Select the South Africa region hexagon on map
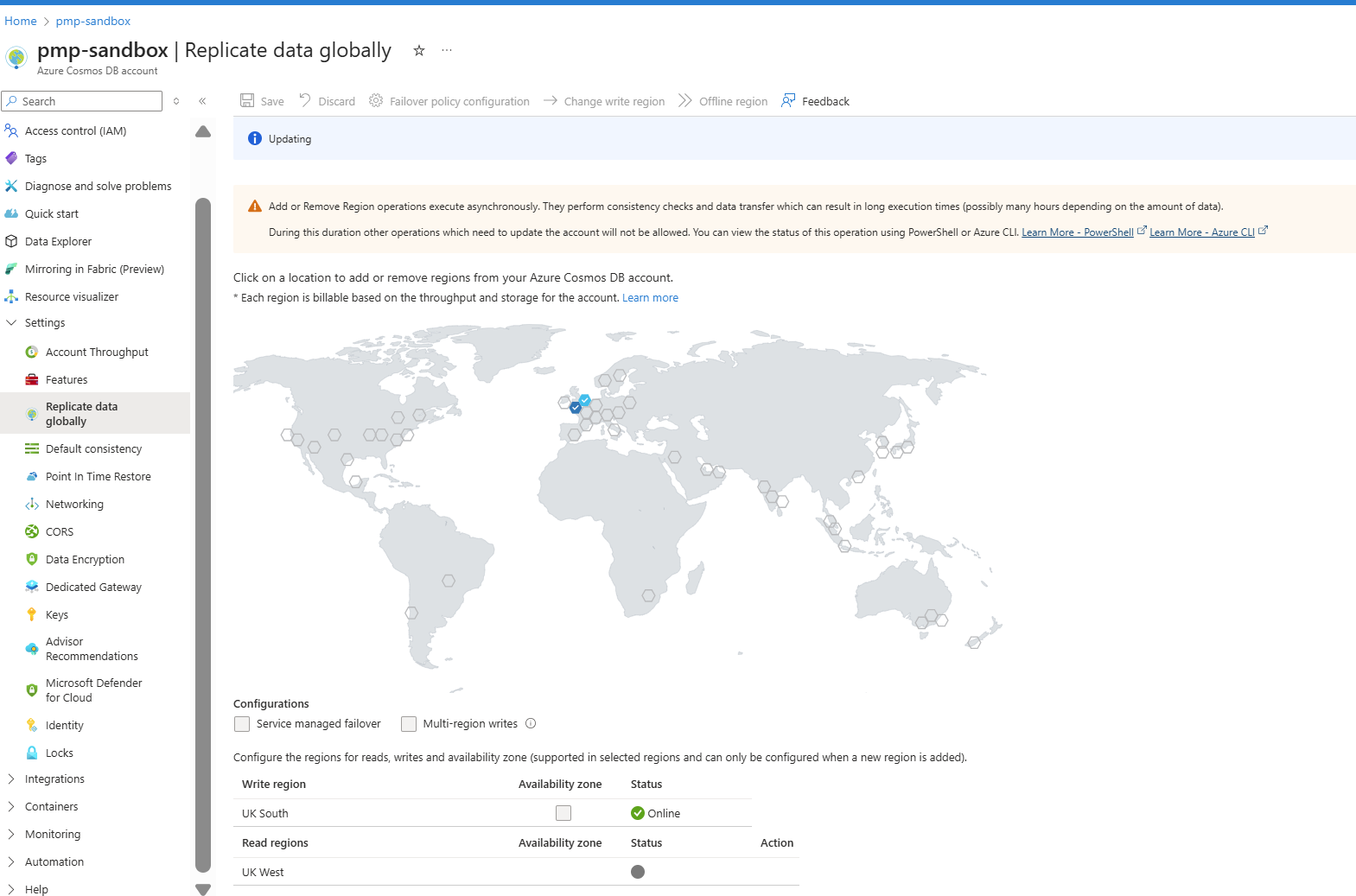This screenshot has width=1356, height=896. pos(648,595)
